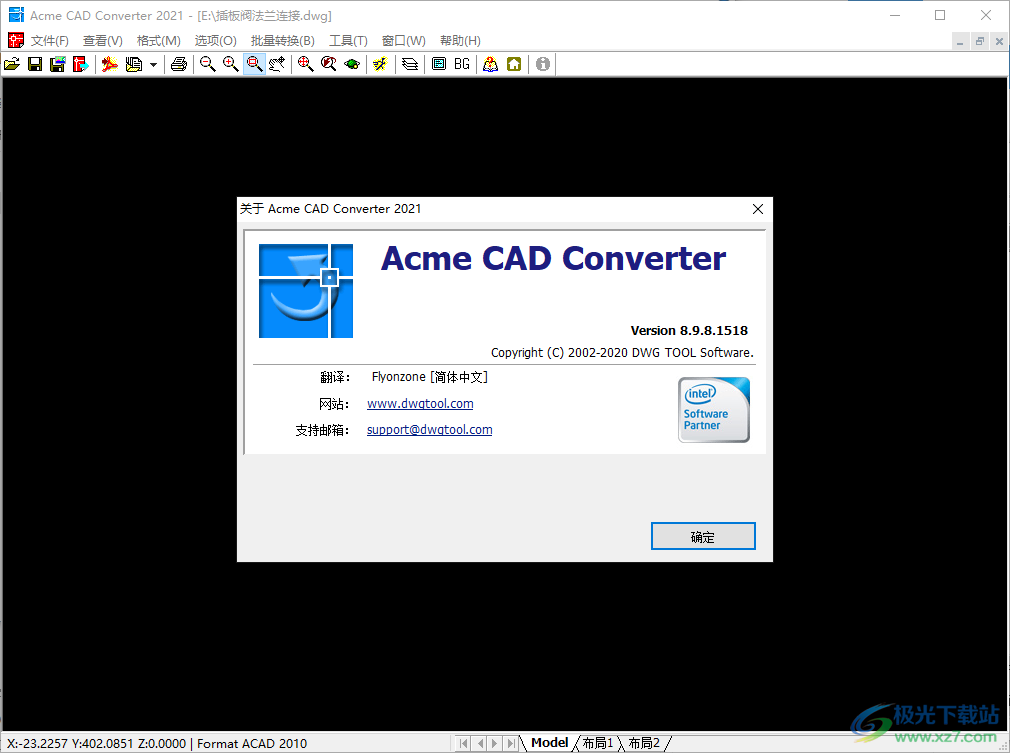Click the red export/convert file icon
This screenshot has height=753, width=1010.
point(81,64)
